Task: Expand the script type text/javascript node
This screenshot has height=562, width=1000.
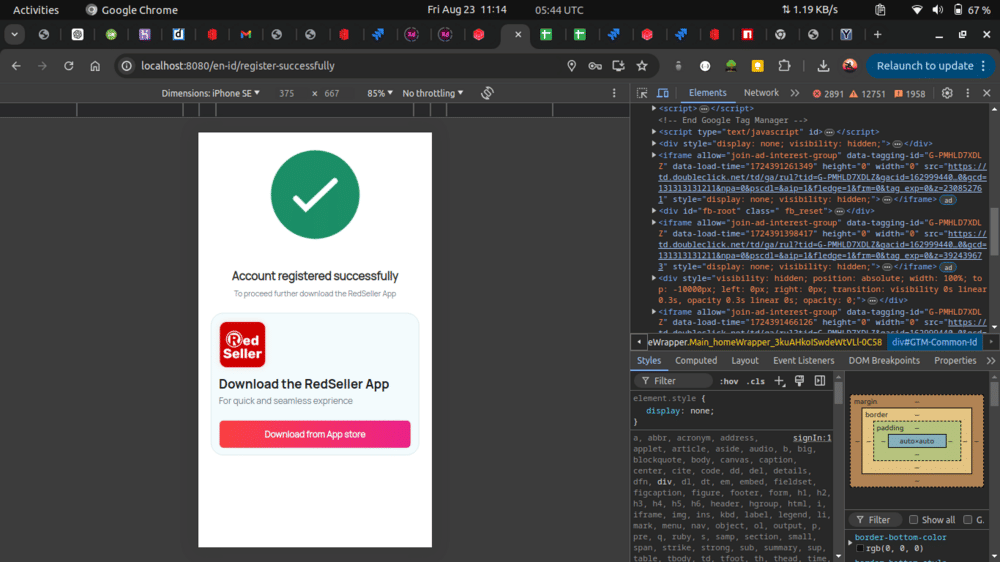Action: (x=654, y=131)
